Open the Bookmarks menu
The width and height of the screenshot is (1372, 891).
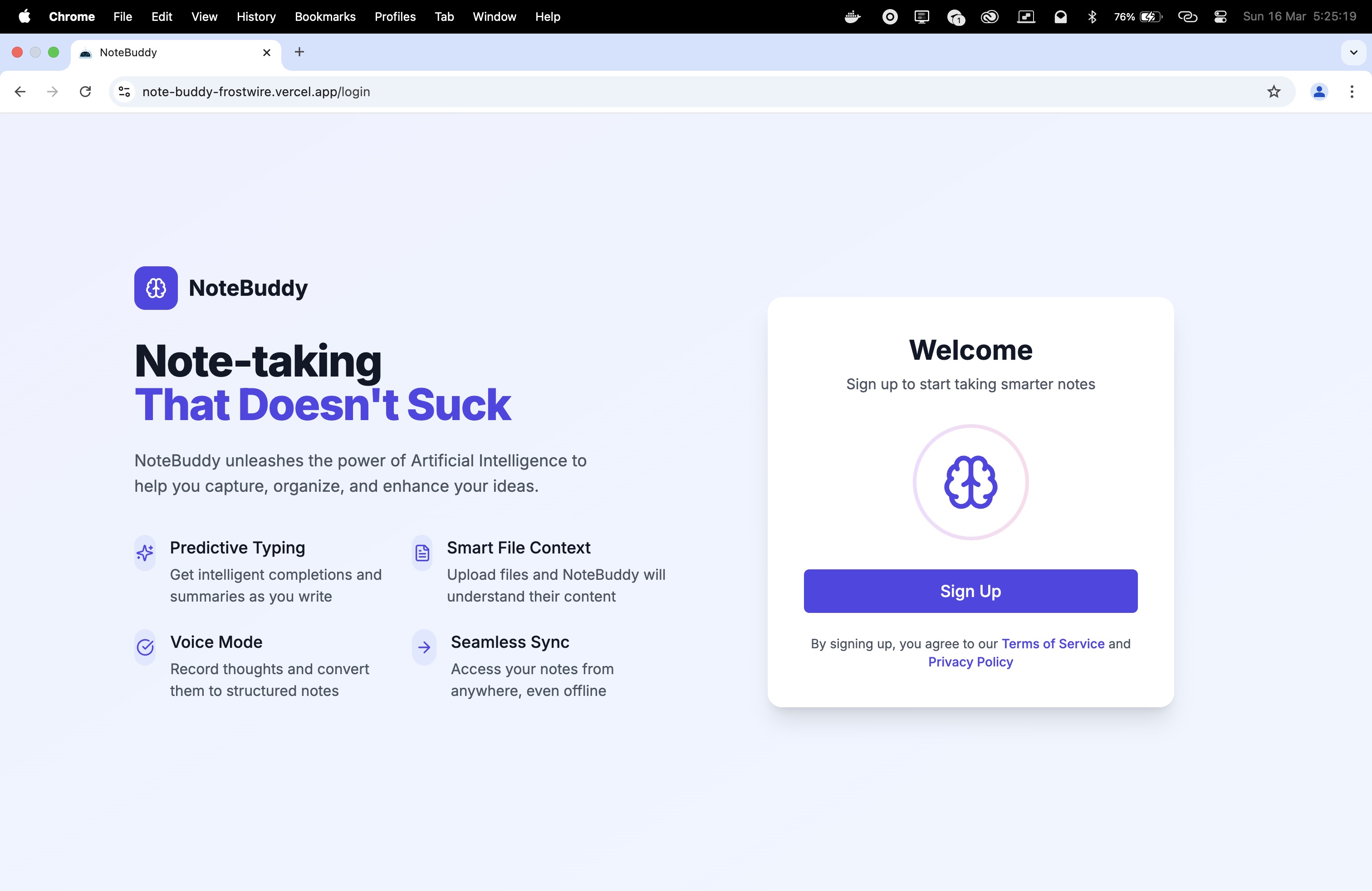click(324, 17)
